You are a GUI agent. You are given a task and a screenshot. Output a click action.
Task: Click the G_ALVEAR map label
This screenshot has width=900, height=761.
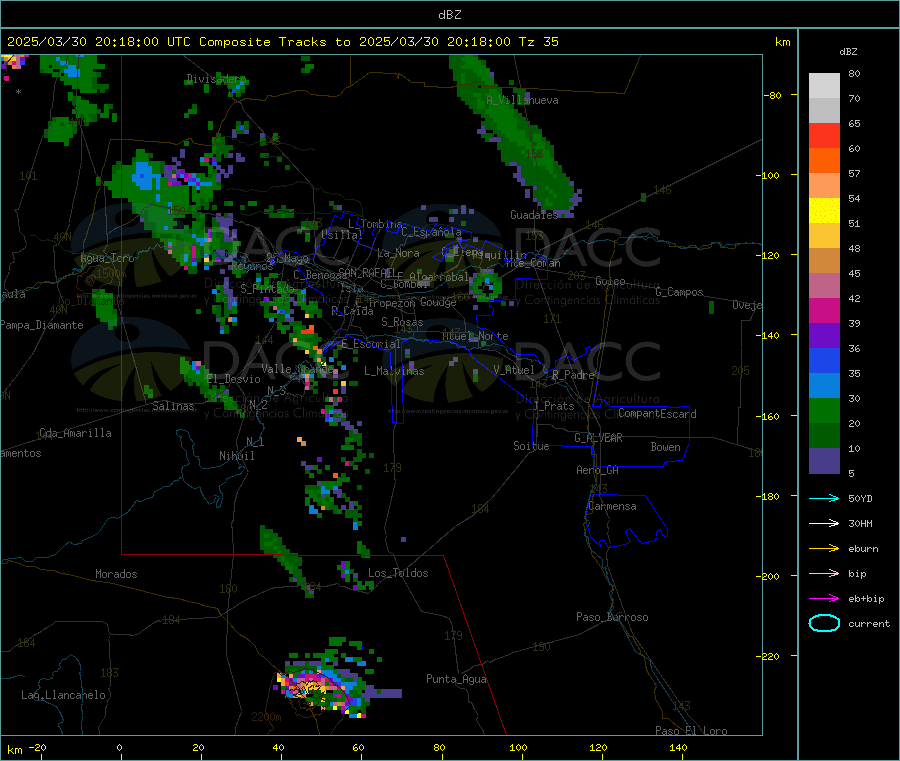[599, 438]
